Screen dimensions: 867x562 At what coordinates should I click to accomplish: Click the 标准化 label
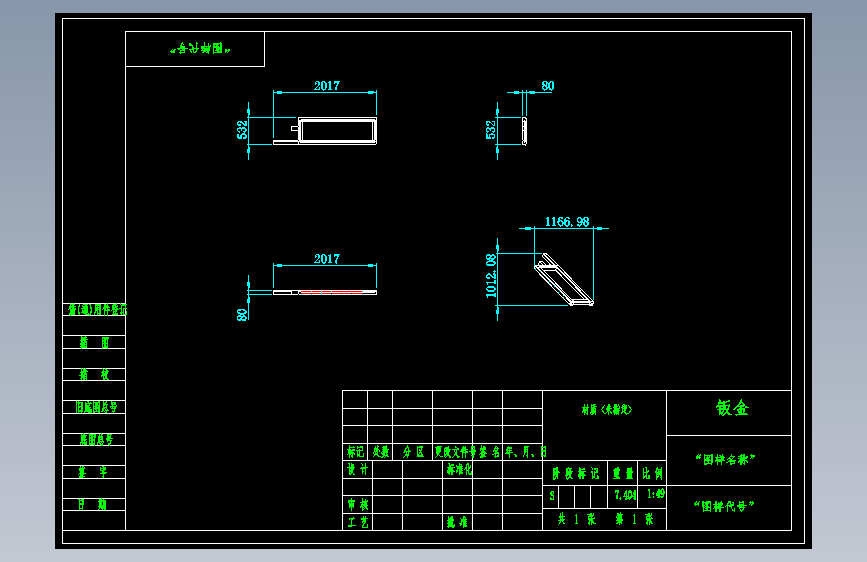[x=459, y=470]
